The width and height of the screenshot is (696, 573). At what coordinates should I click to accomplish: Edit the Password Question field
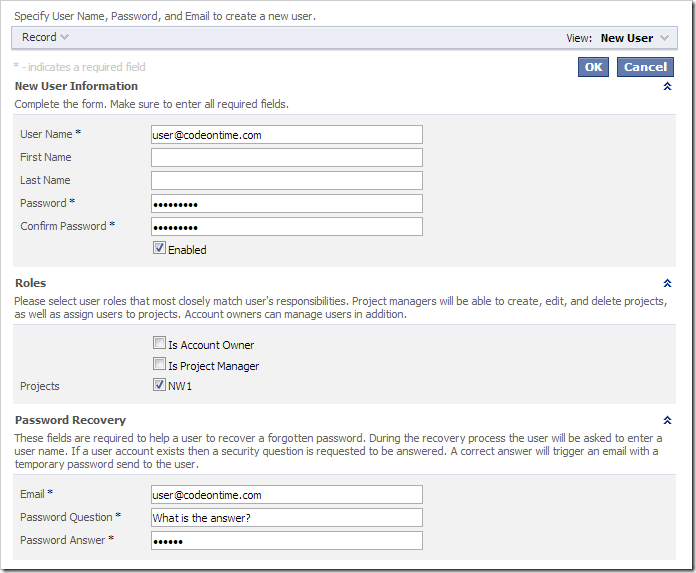(286, 518)
